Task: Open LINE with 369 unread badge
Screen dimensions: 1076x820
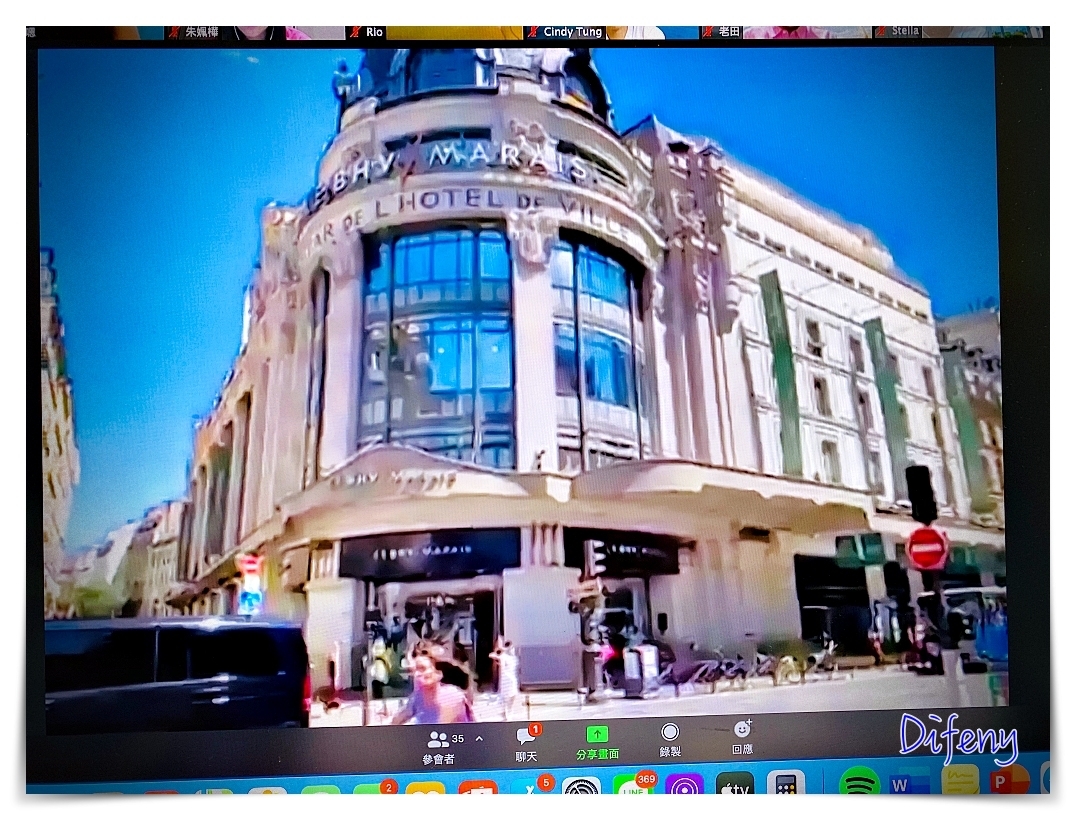Action: (x=633, y=785)
